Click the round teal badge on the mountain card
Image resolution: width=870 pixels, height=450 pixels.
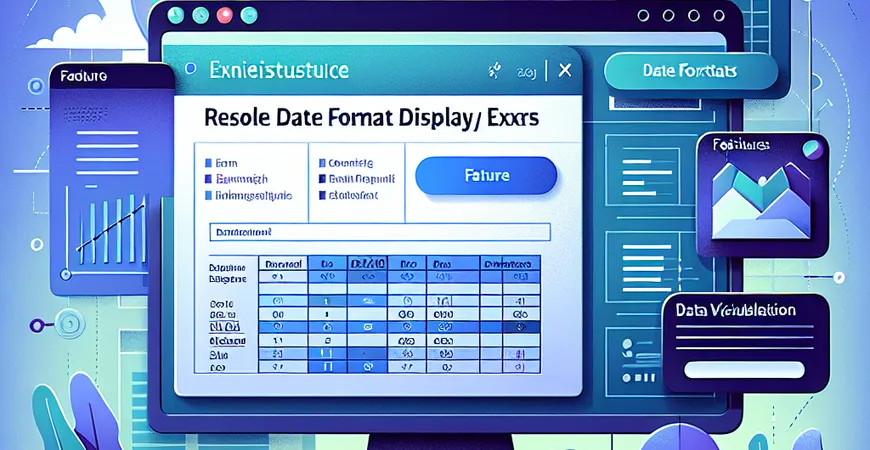click(x=812, y=149)
